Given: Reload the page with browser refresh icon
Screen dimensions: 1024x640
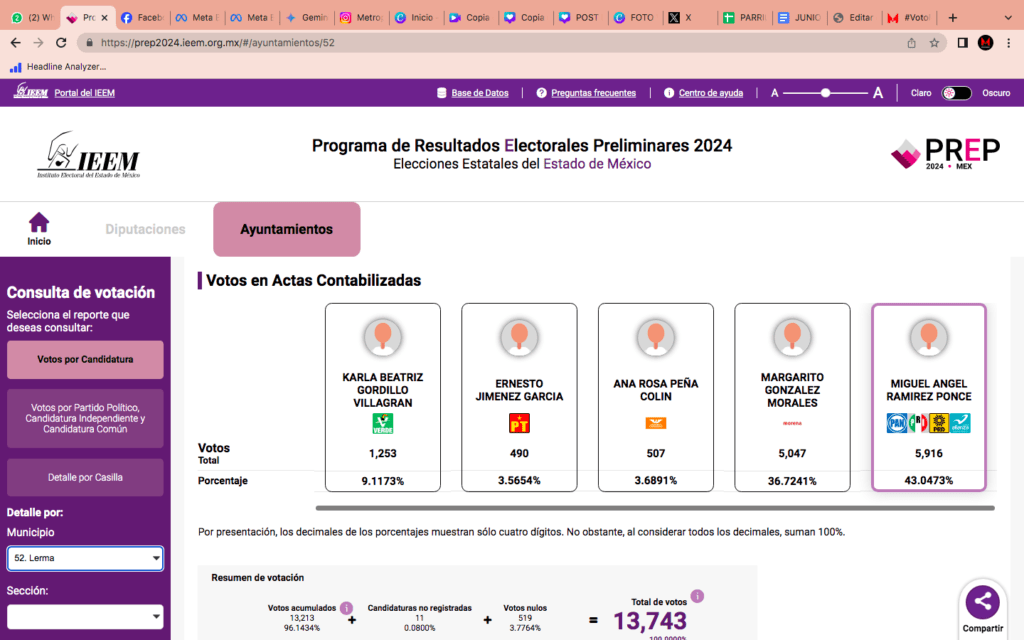Looking at the screenshot, I should coord(62,43).
